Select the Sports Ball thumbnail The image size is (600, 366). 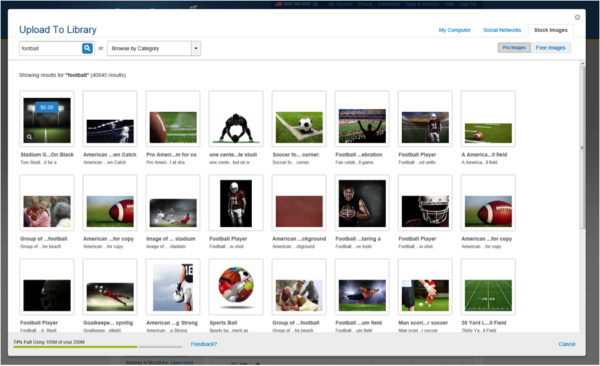[236, 286]
